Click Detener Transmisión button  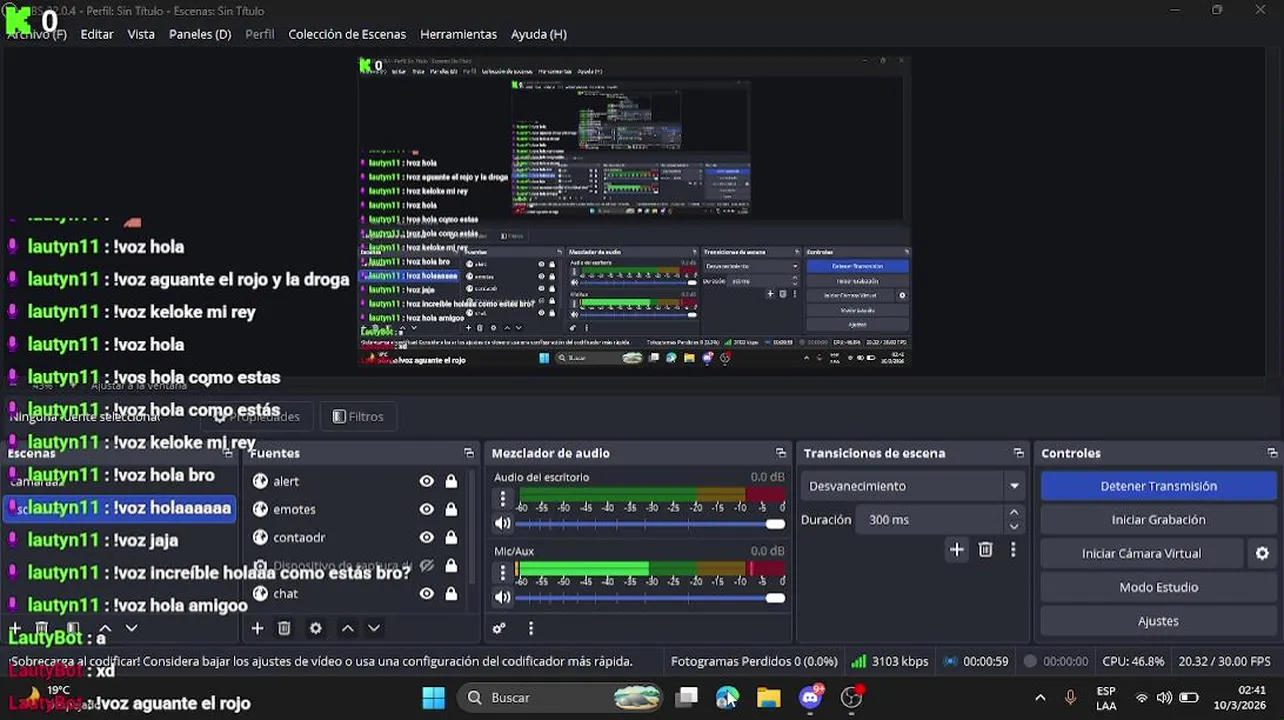pyautogui.click(x=1158, y=486)
